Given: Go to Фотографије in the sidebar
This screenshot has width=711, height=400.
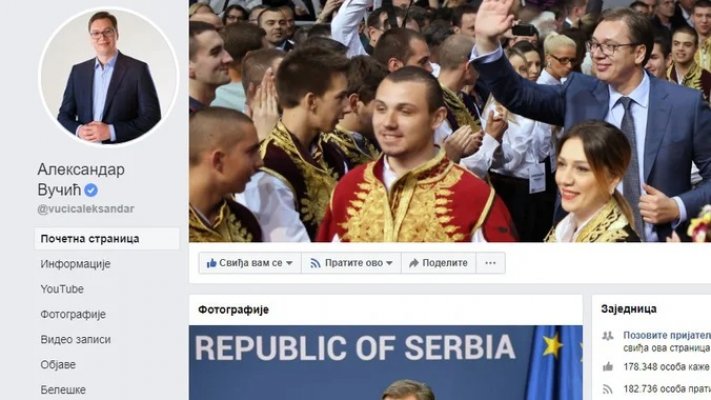Looking at the screenshot, I should pos(73,314).
